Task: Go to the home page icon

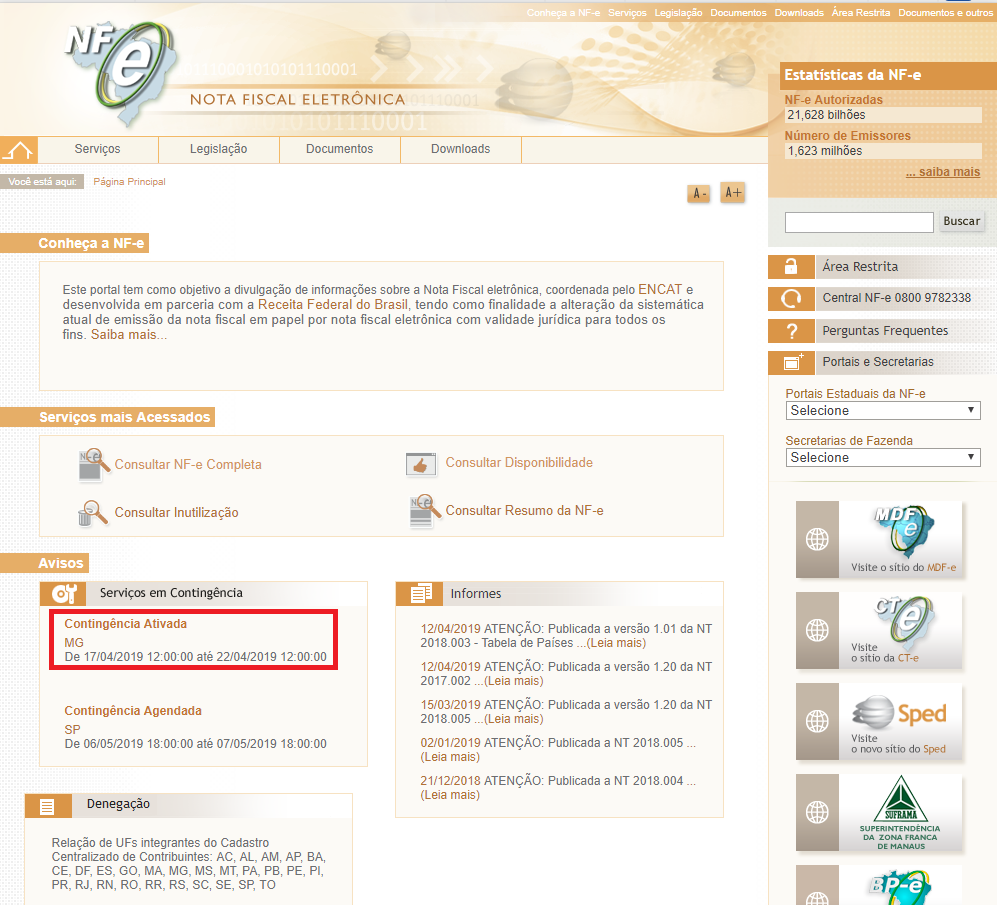Action: [18, 151]
